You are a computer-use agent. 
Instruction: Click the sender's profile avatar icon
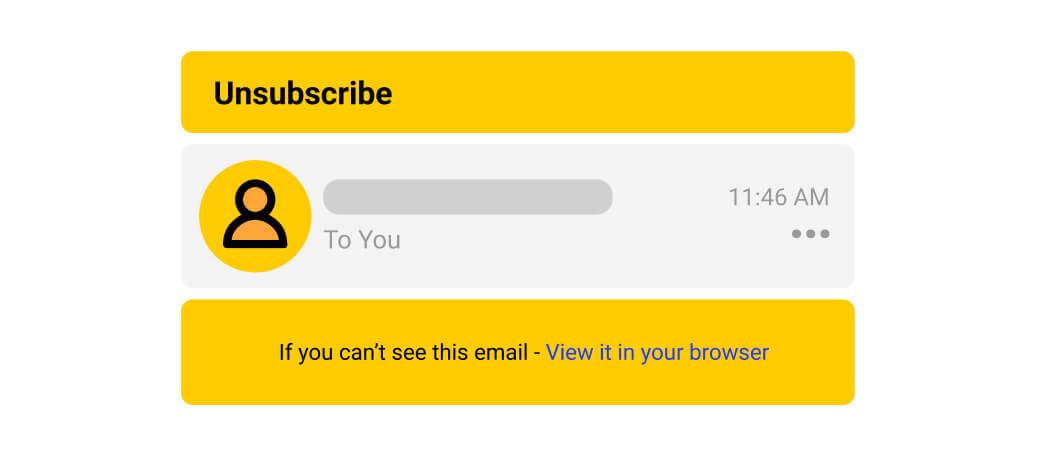tap(255, 216)
